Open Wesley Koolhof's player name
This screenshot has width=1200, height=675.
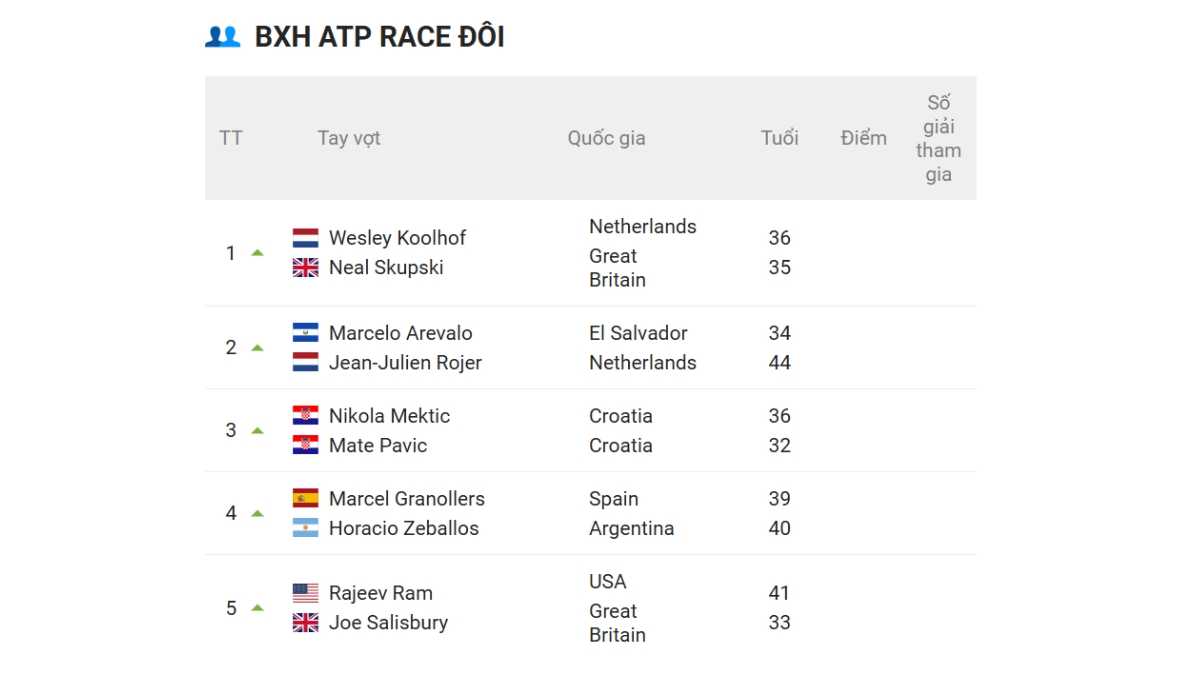coord(397,238)
